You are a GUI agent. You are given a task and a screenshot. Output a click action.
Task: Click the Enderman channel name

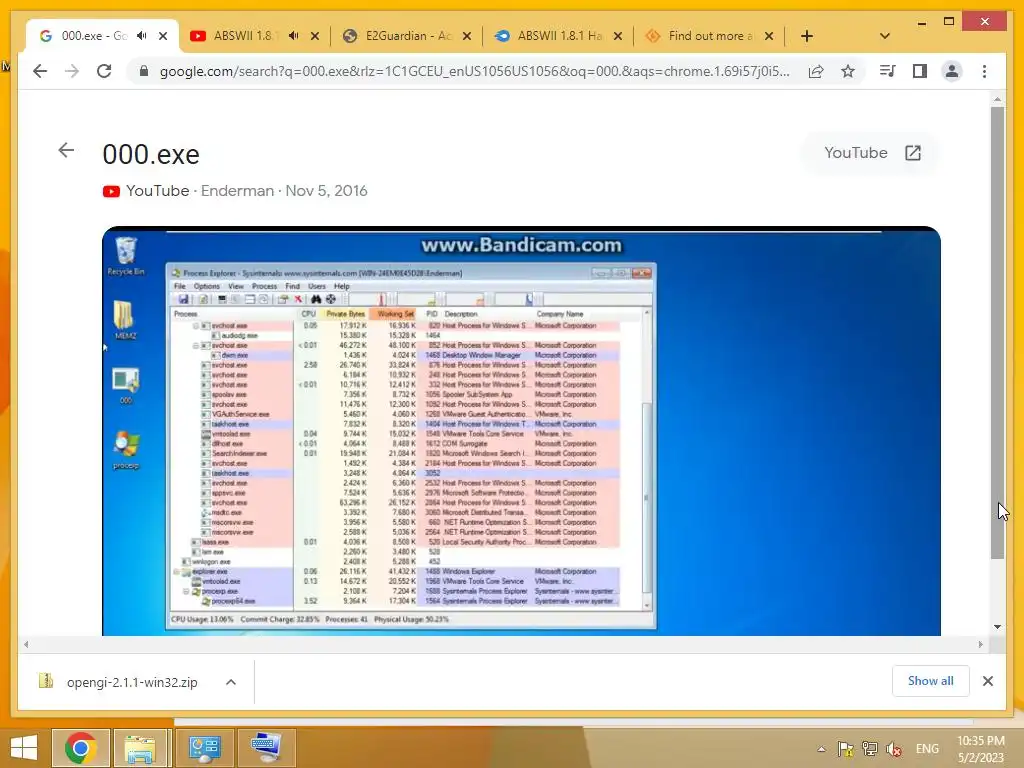tap(237, 191)
